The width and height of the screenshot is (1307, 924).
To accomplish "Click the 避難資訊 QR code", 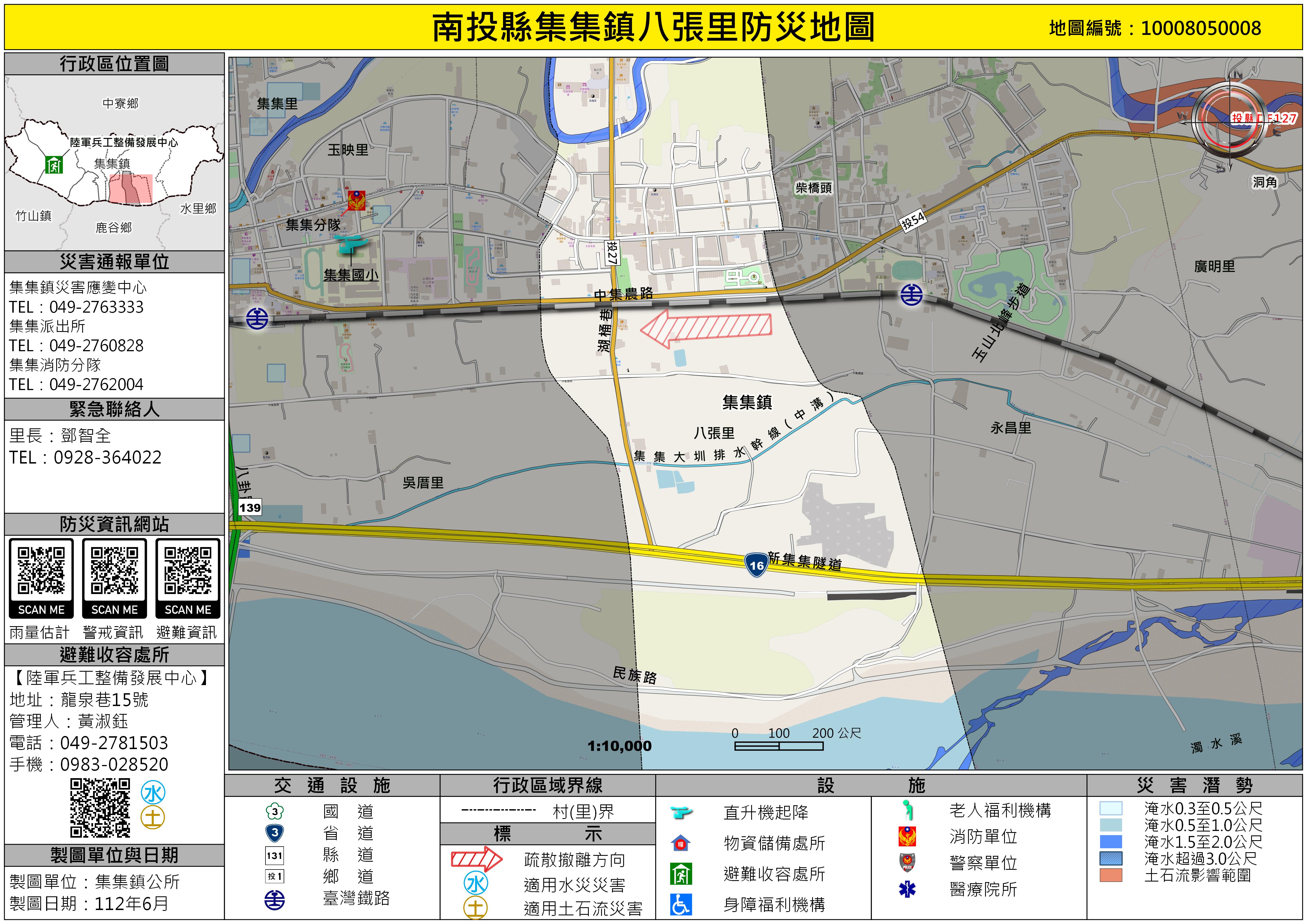I will pyautogui.click(x=188, y=571).
